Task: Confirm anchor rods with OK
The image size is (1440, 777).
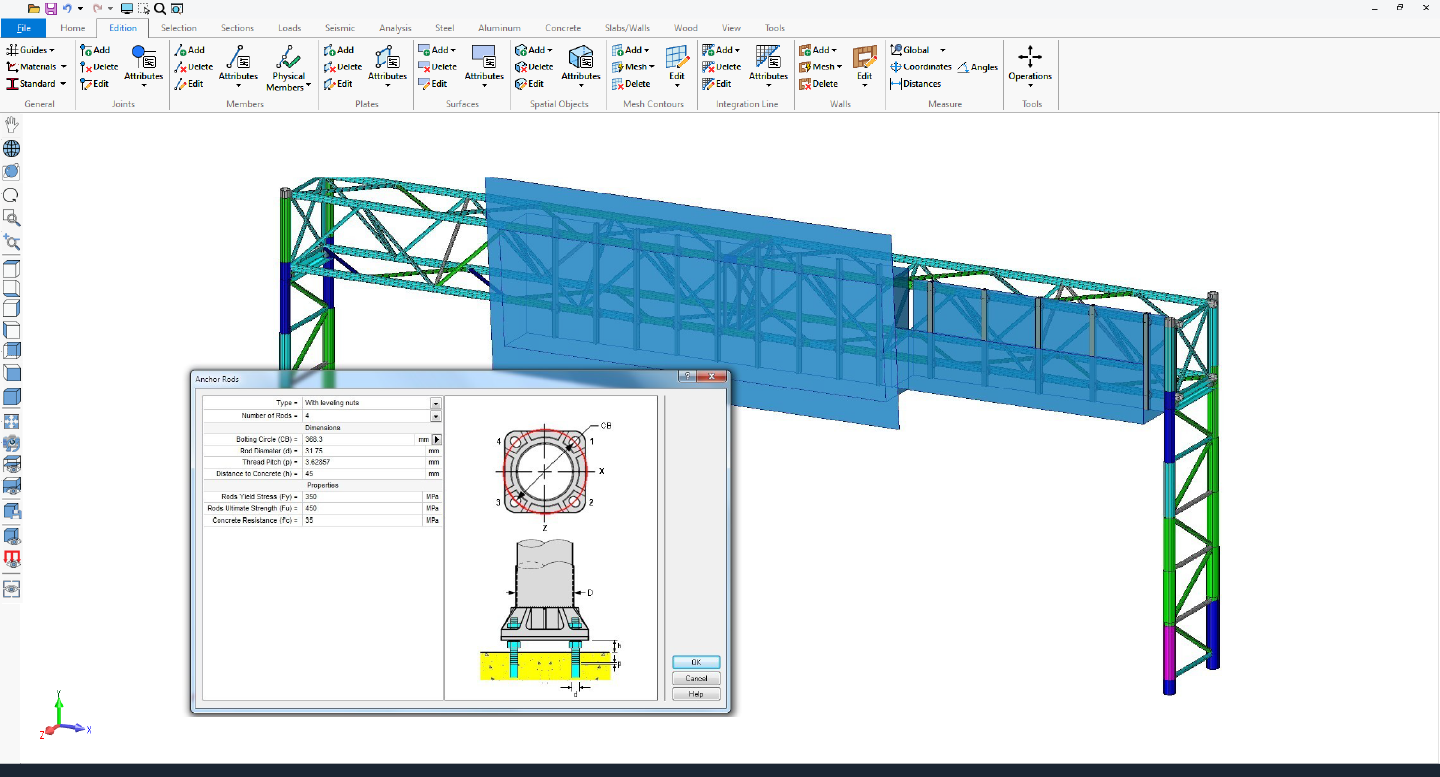Action: point(695,661)
